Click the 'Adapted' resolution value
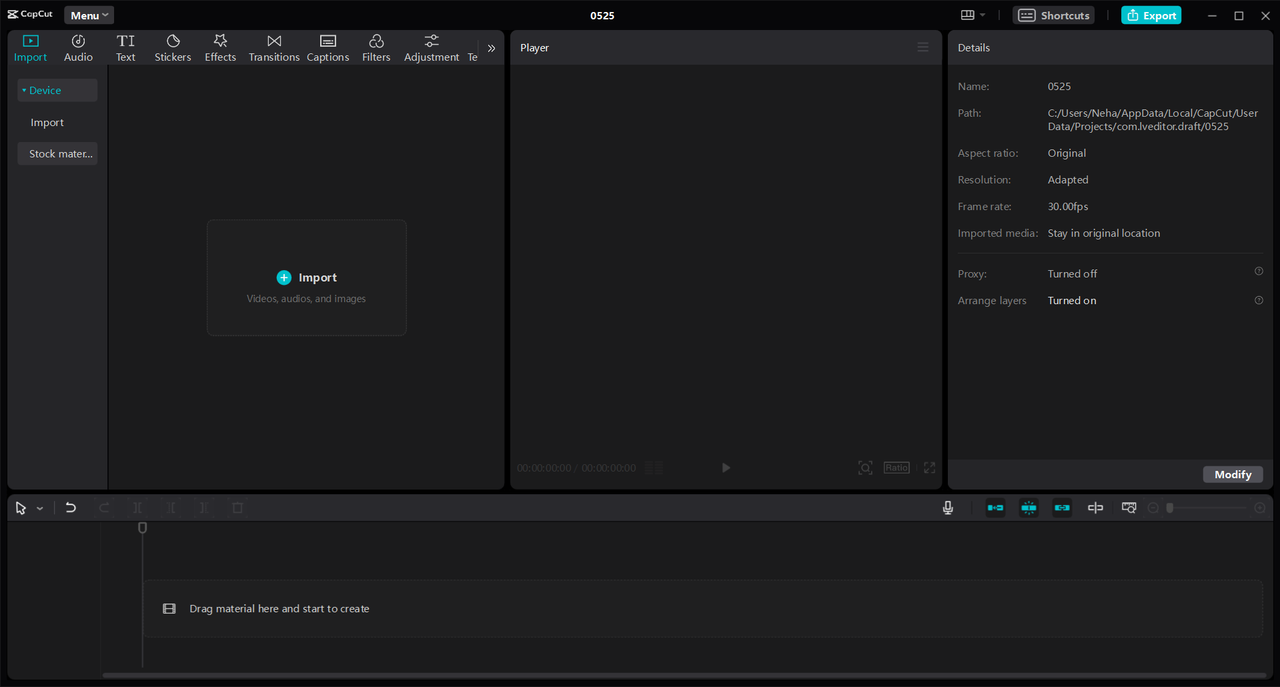Viewport: 1280px width, 687px height. [x=1068, y=180]
